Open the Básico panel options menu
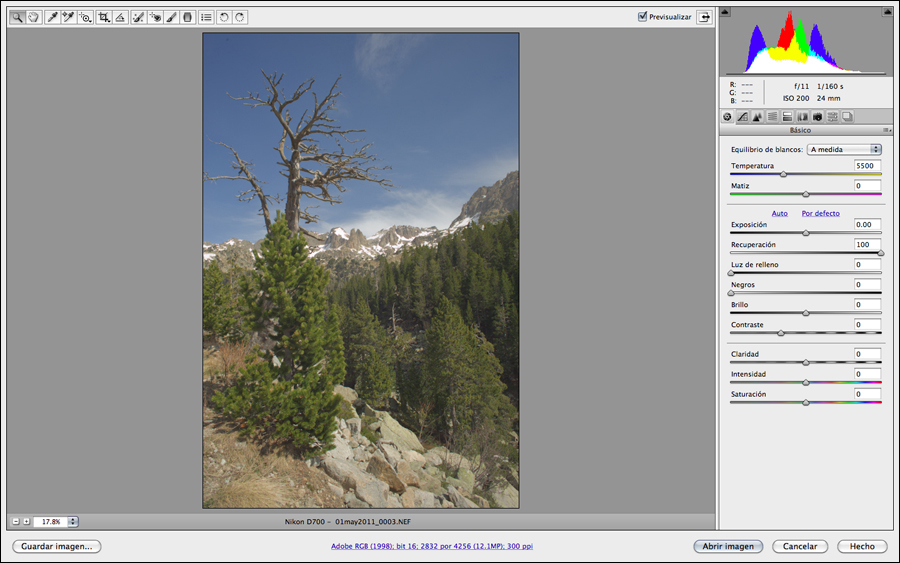This screenshot has width=900, height=563. click(886, 130)
